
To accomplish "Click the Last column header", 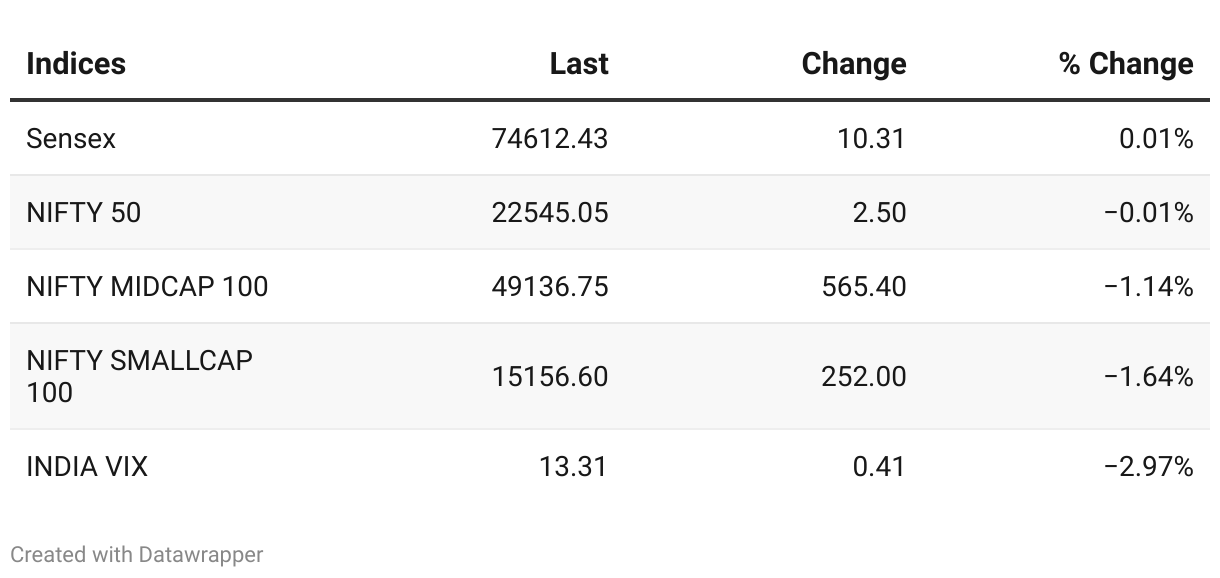I will click(579, 64).
